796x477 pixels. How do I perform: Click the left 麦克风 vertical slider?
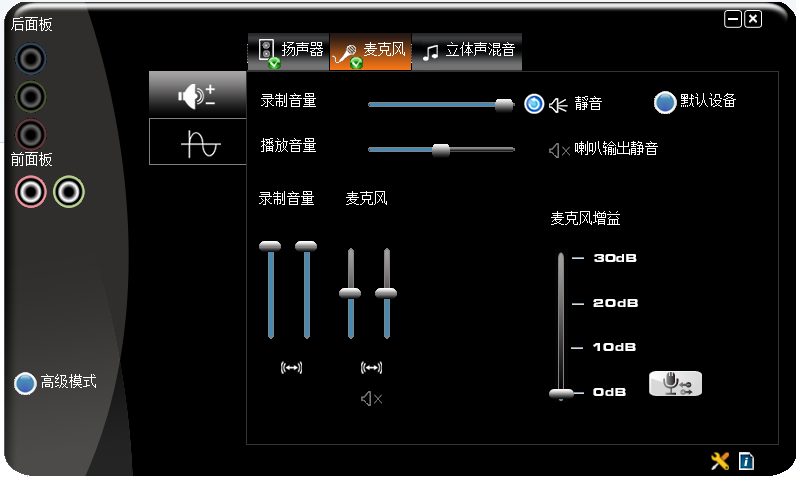(x=350, y=293)
